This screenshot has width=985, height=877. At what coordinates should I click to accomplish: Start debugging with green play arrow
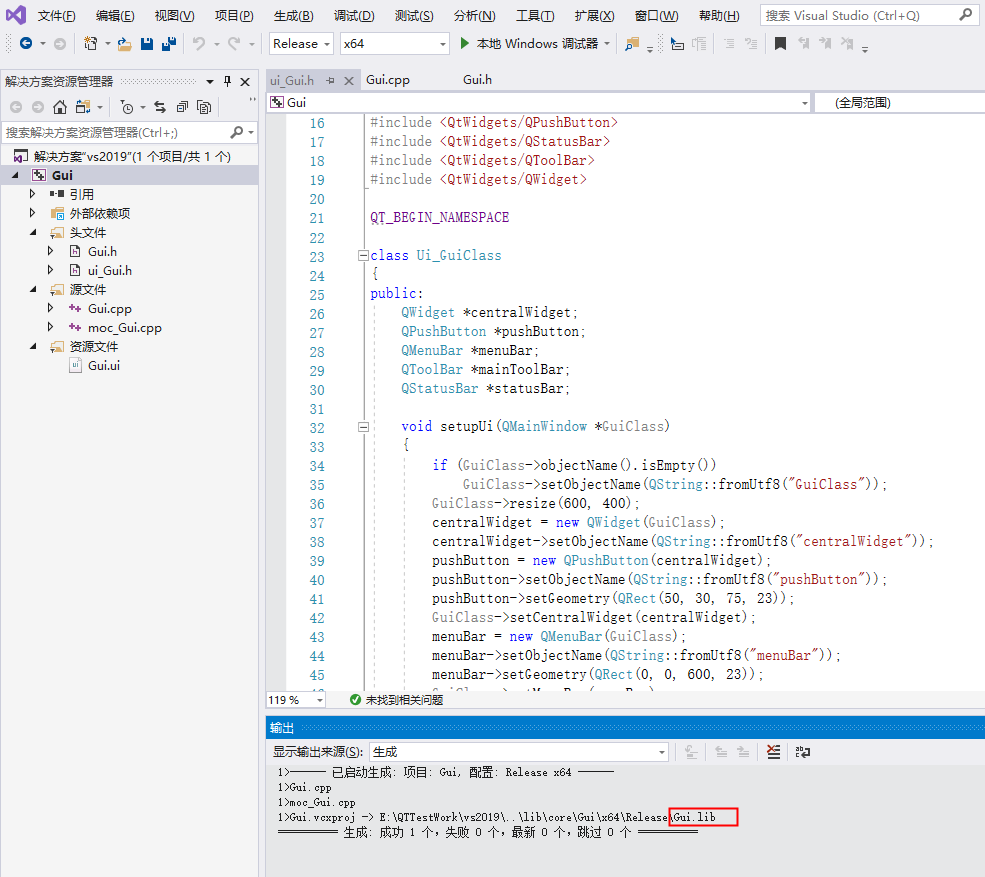coord(465,43)
